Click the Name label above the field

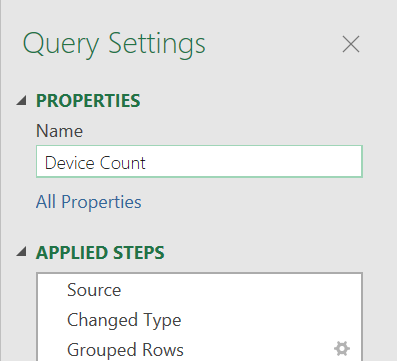(59, 131)
